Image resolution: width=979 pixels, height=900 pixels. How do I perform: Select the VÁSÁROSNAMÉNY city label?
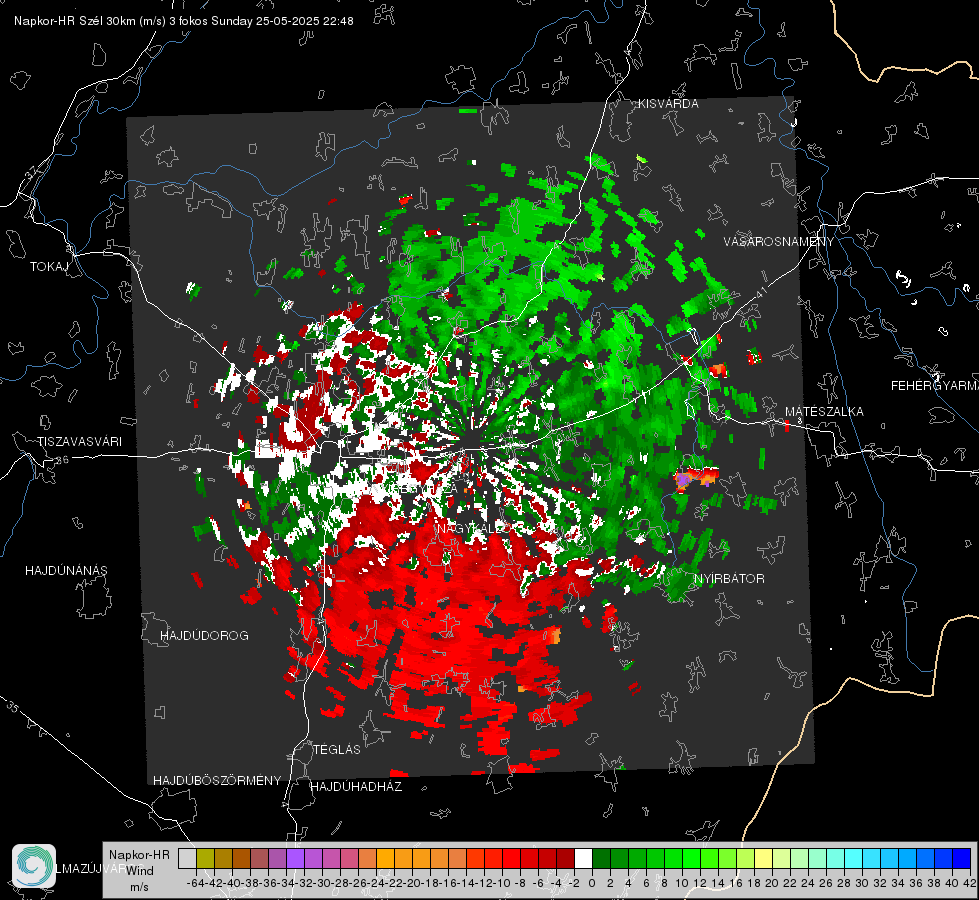(x=779, y=242)
